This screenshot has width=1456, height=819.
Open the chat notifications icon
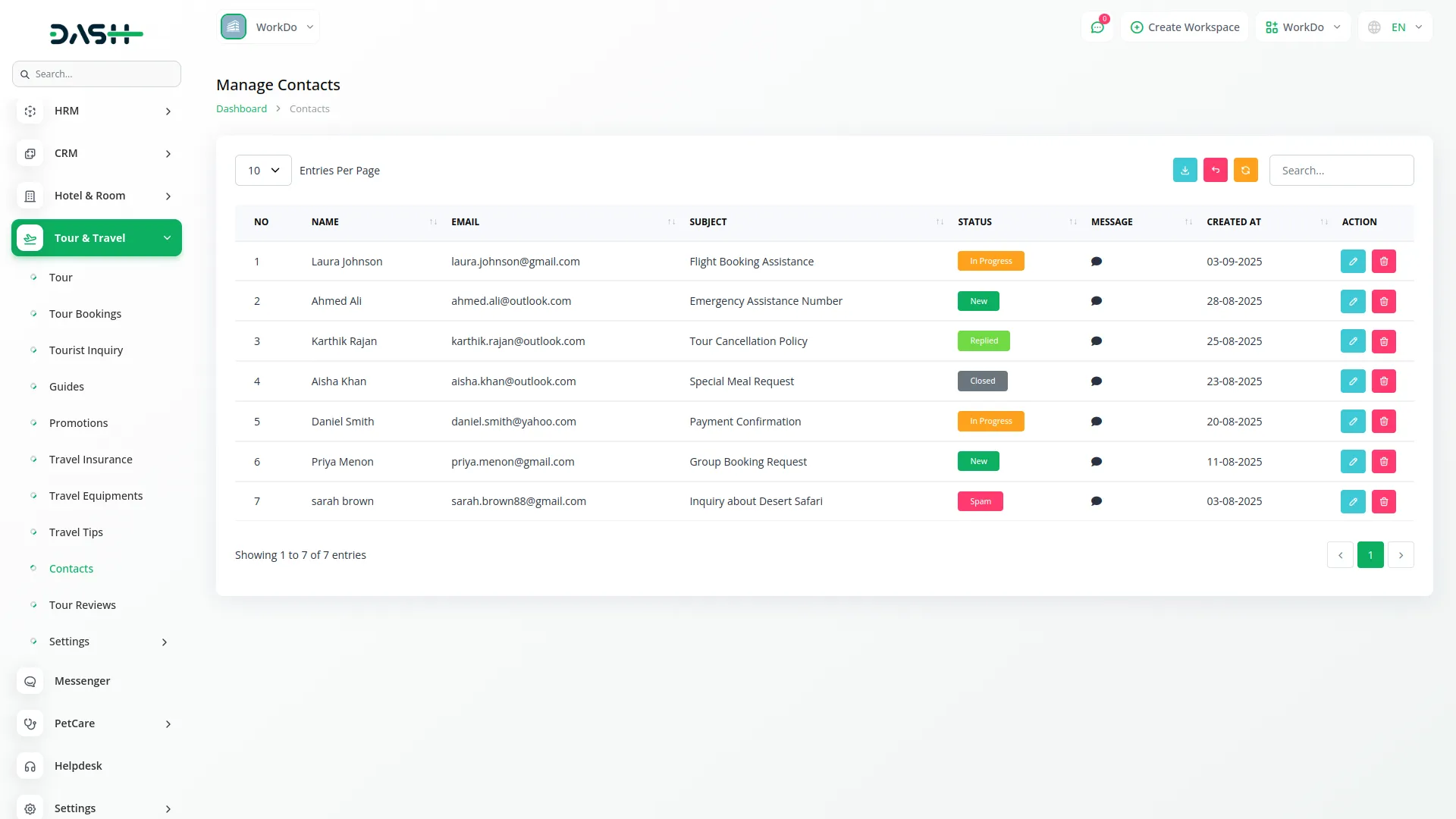pyautogui.click(x=1097, y=27)
